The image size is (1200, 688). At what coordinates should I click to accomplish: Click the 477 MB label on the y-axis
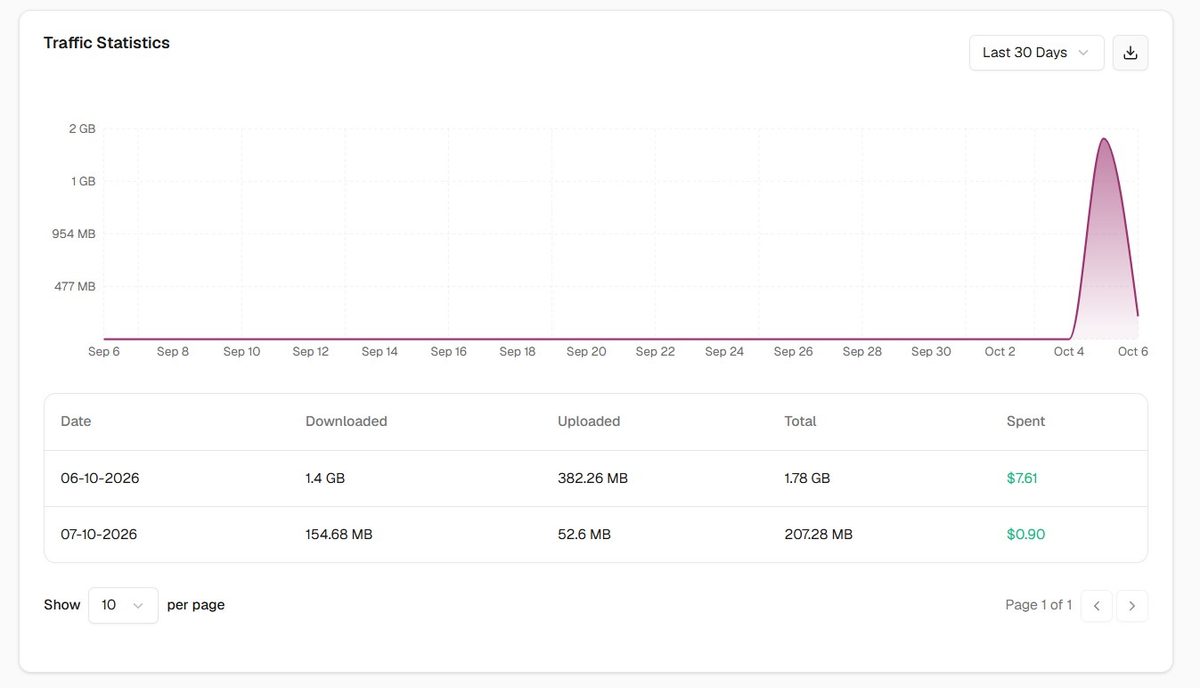75,286
